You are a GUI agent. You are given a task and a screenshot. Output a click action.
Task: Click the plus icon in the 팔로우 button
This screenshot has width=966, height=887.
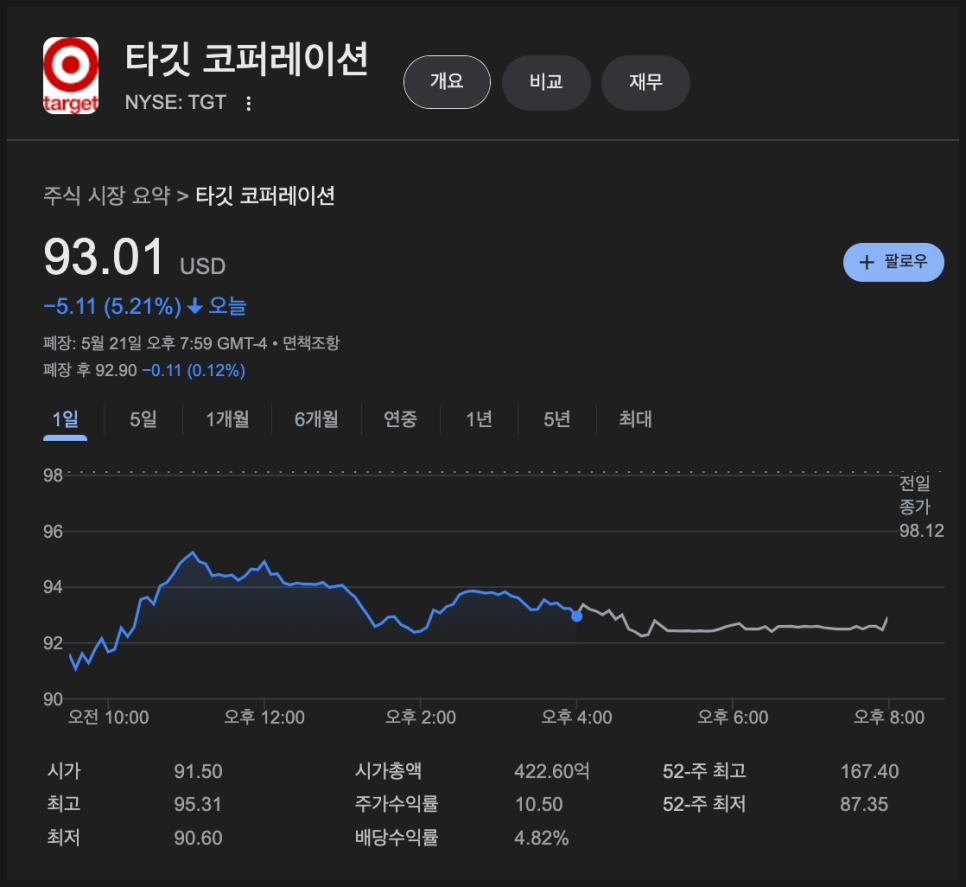(867, 262)
